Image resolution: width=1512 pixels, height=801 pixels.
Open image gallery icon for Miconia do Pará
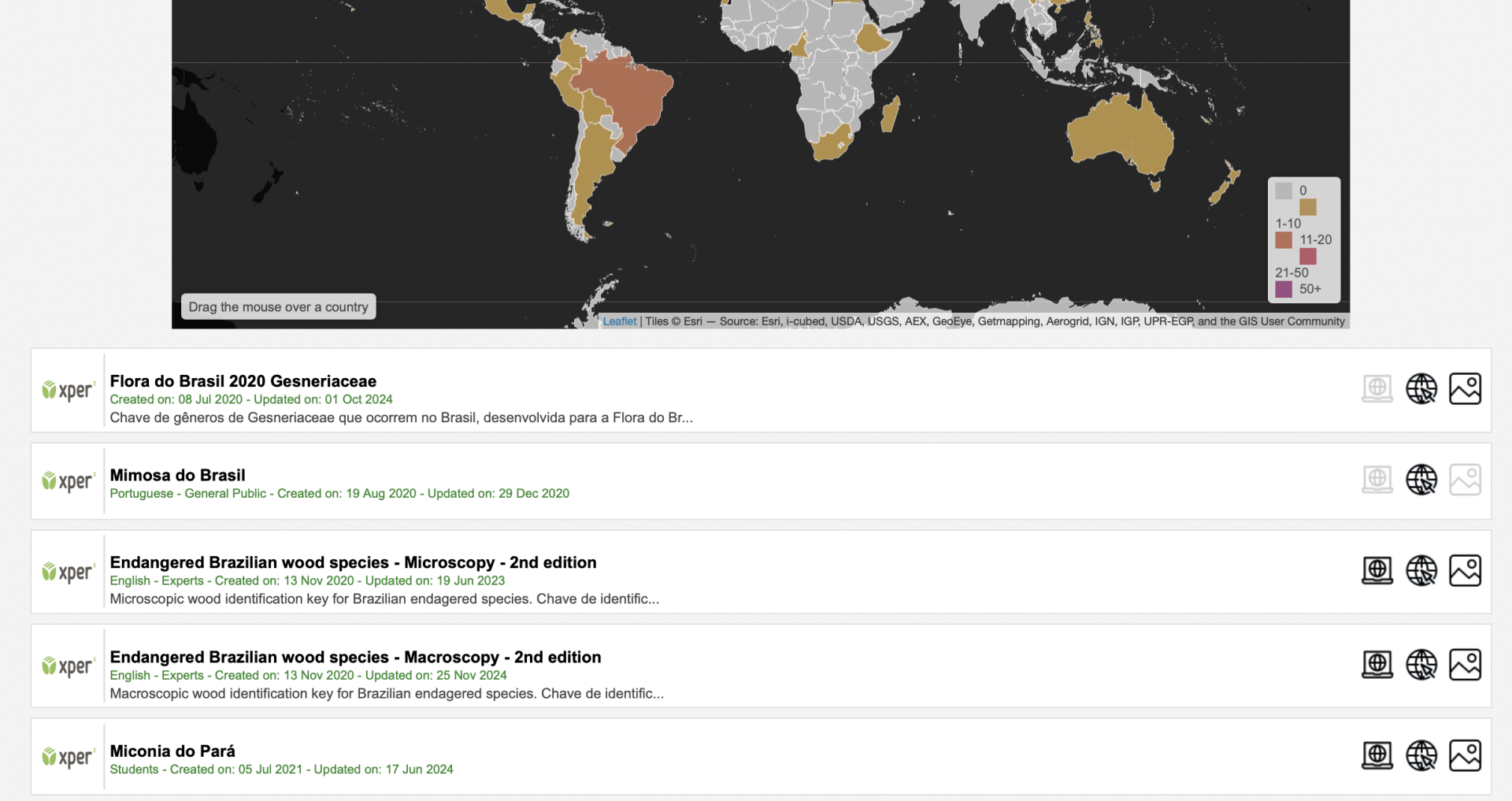1465,755
